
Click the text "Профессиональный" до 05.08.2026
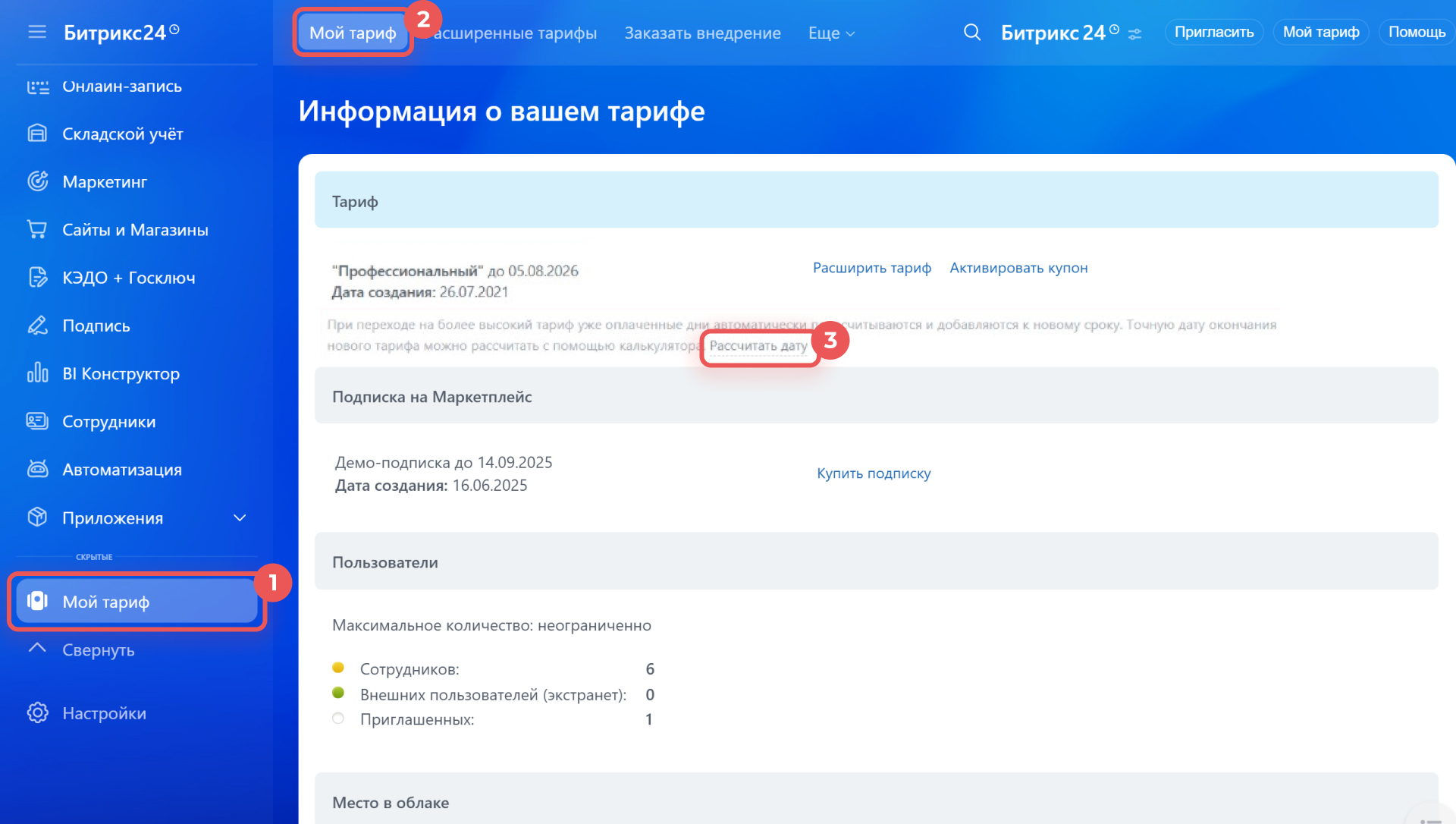pos(455,271)
